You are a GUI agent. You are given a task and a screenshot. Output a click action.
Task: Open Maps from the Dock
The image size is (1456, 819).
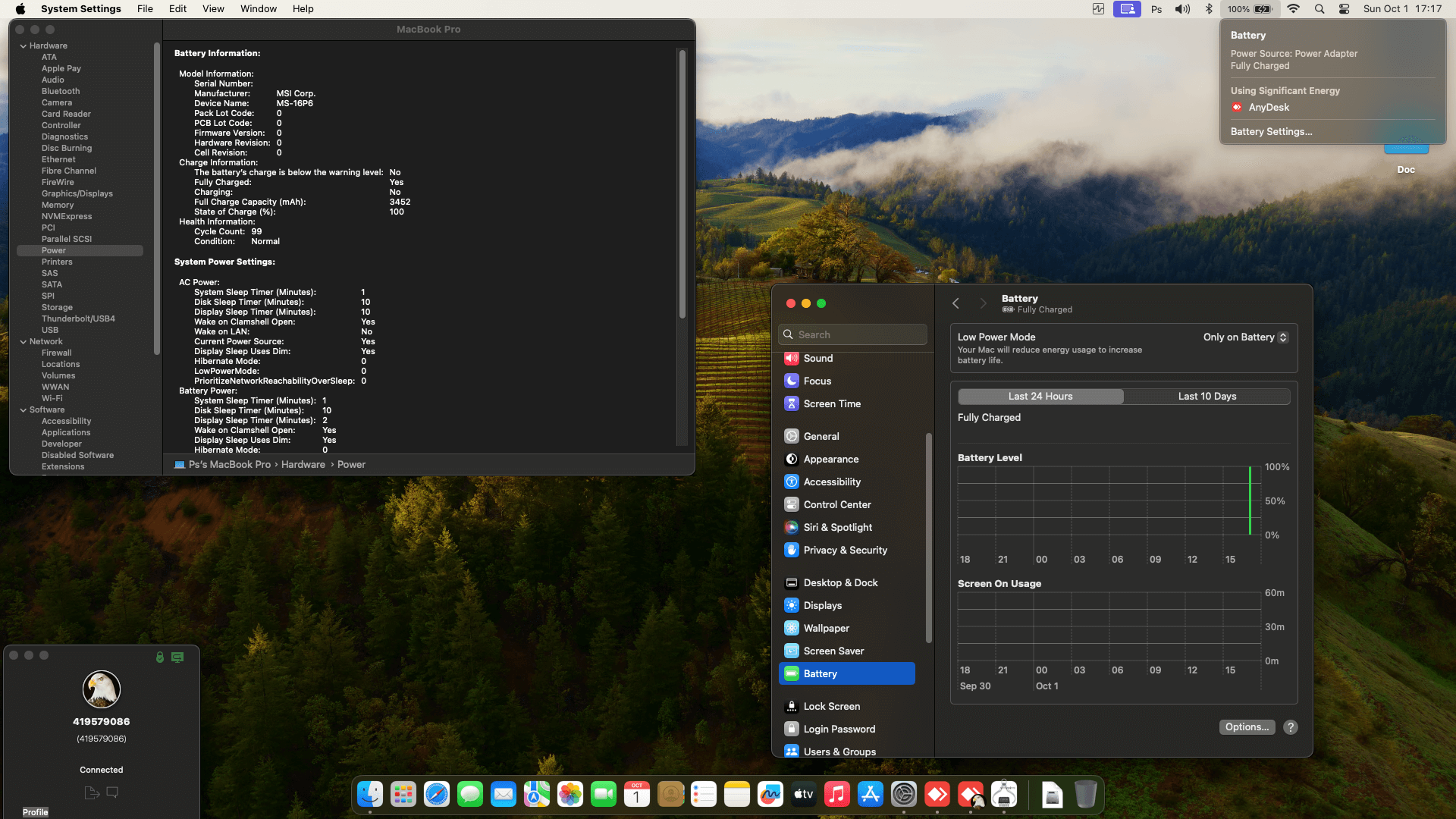coord(537,794)
